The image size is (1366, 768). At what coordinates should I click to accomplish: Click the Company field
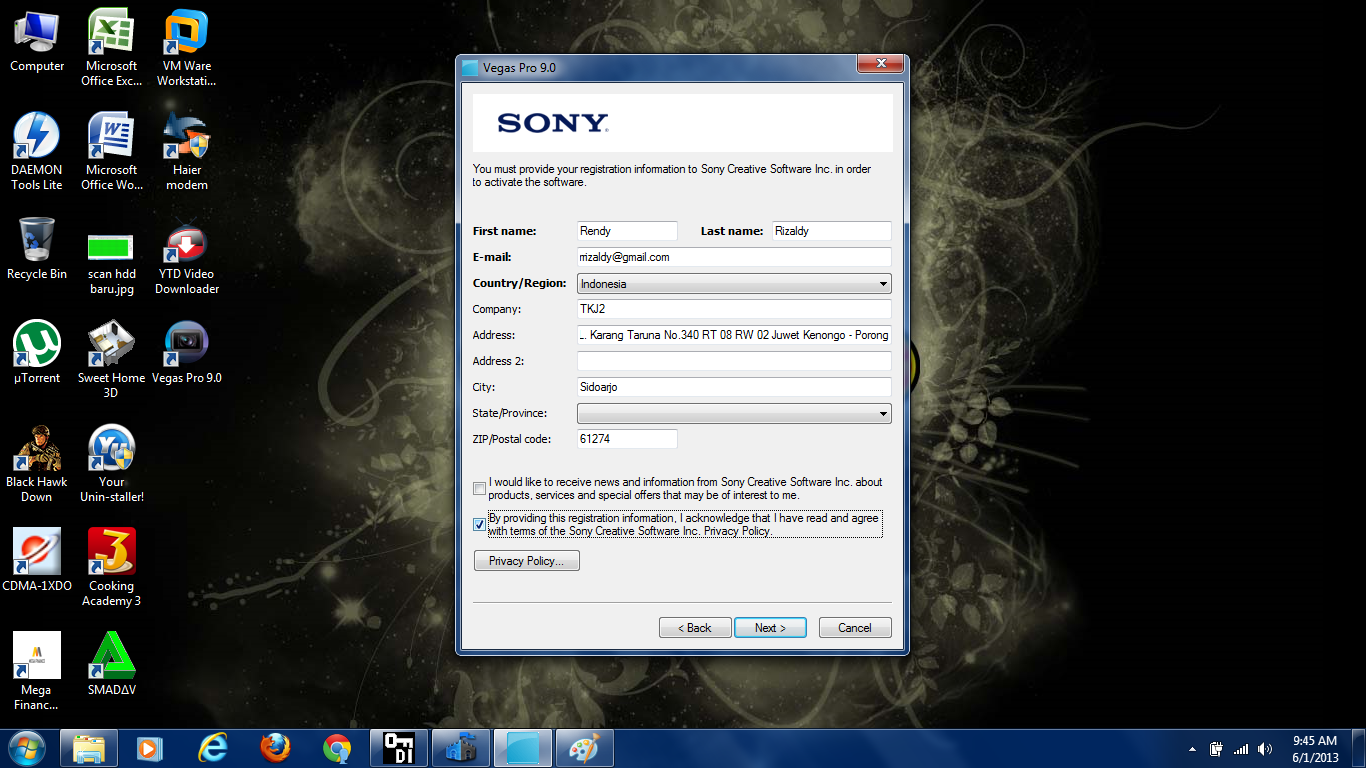tap(734, 309)
